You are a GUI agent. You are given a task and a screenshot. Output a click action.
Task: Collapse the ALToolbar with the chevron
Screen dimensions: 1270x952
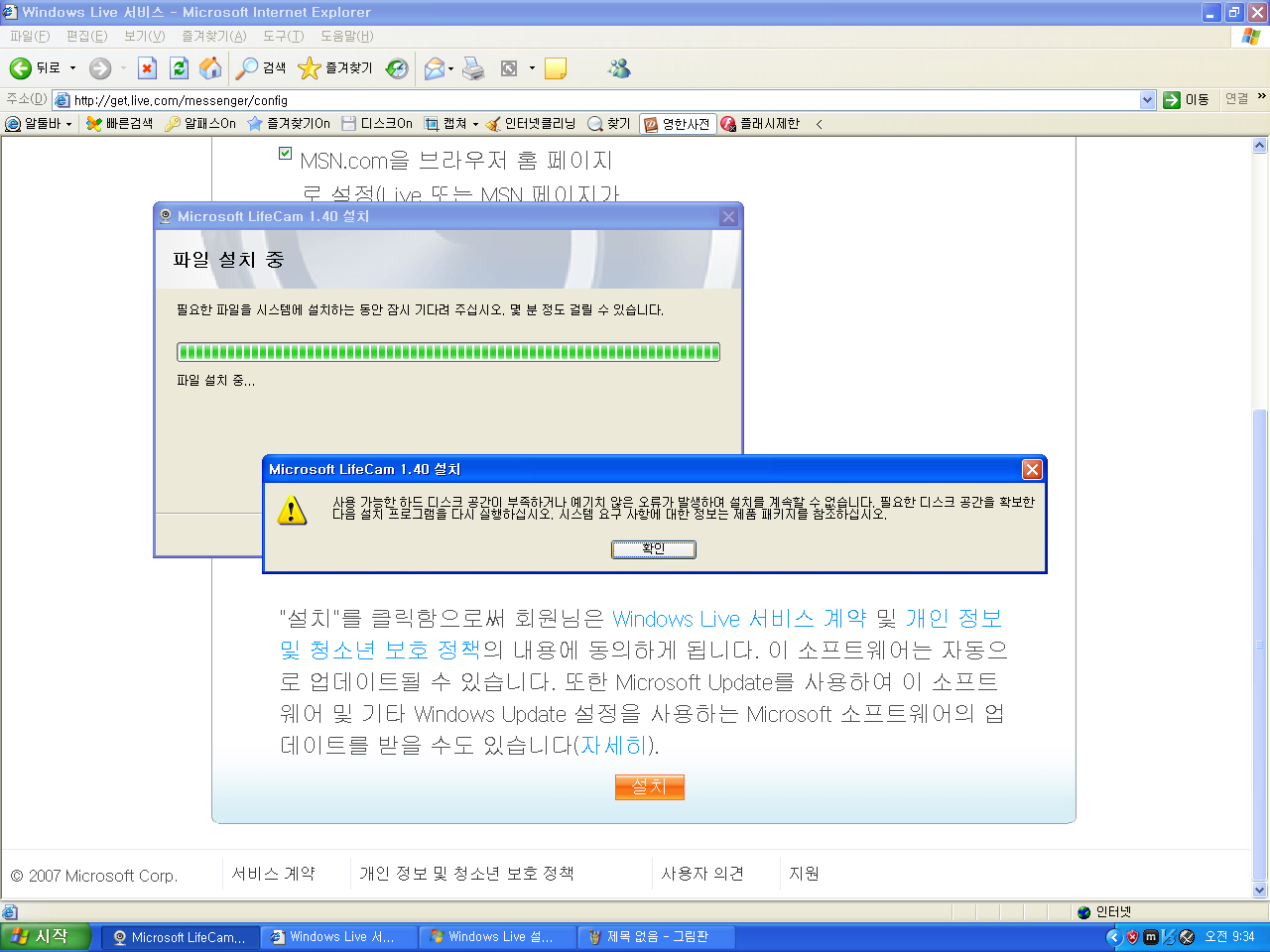tap(819, 124)
